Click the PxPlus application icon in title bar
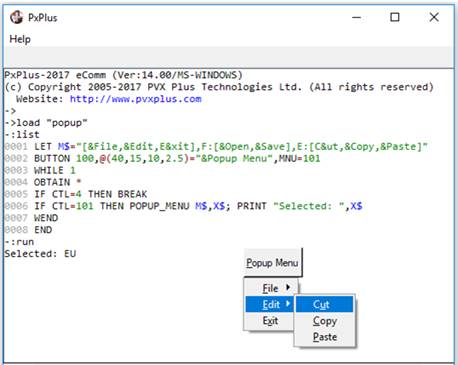The height and width of the screenshot is (365, 458). [16, 17]
